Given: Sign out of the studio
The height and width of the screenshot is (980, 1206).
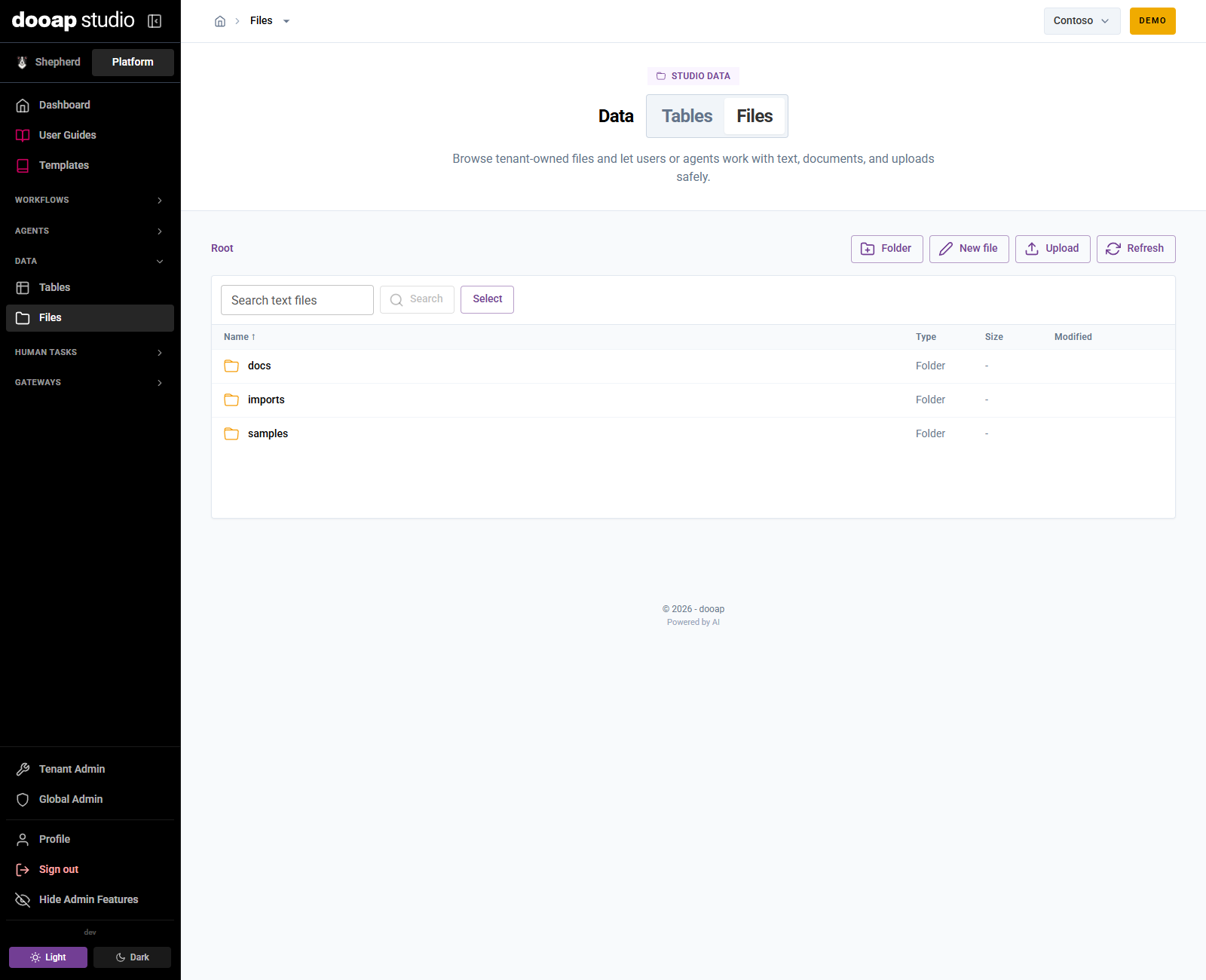Looking at the screenshot, I should (x=90, y=869).
